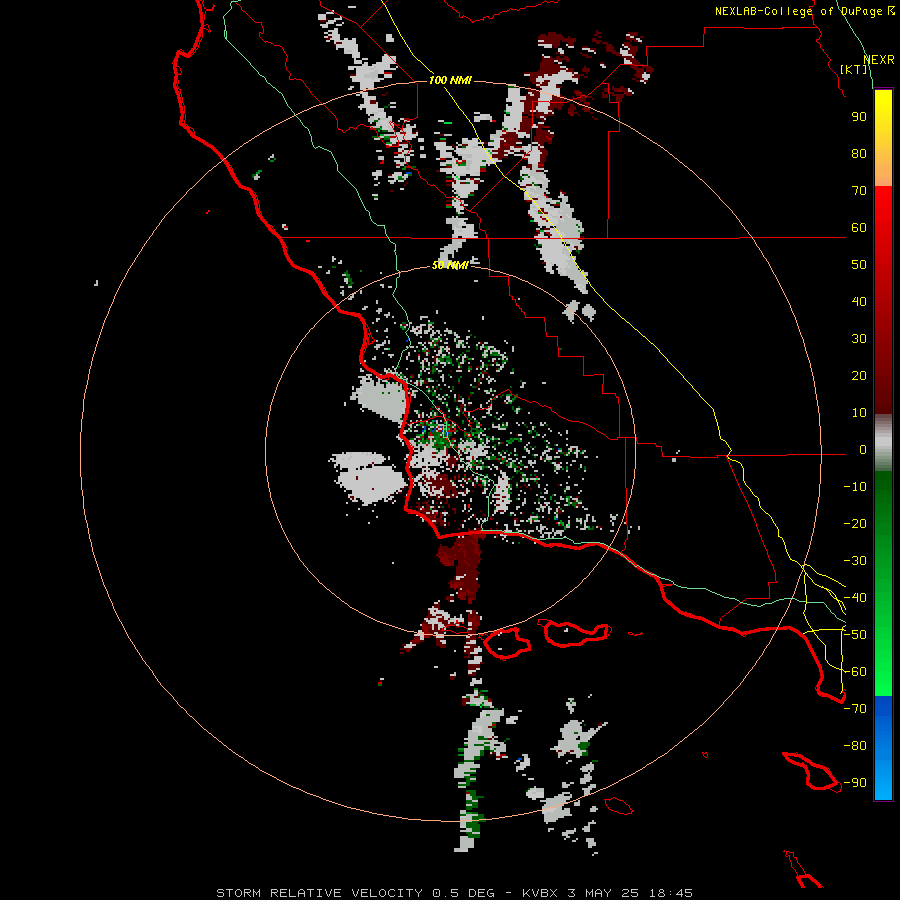
Task: Select the -50 value on velocity scale
Action: [855, 635]
